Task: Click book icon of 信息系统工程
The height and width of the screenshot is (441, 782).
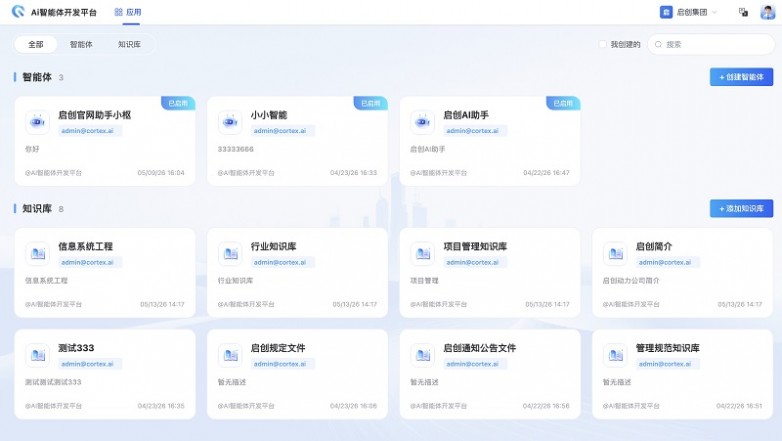Action: tap(37, 253)
